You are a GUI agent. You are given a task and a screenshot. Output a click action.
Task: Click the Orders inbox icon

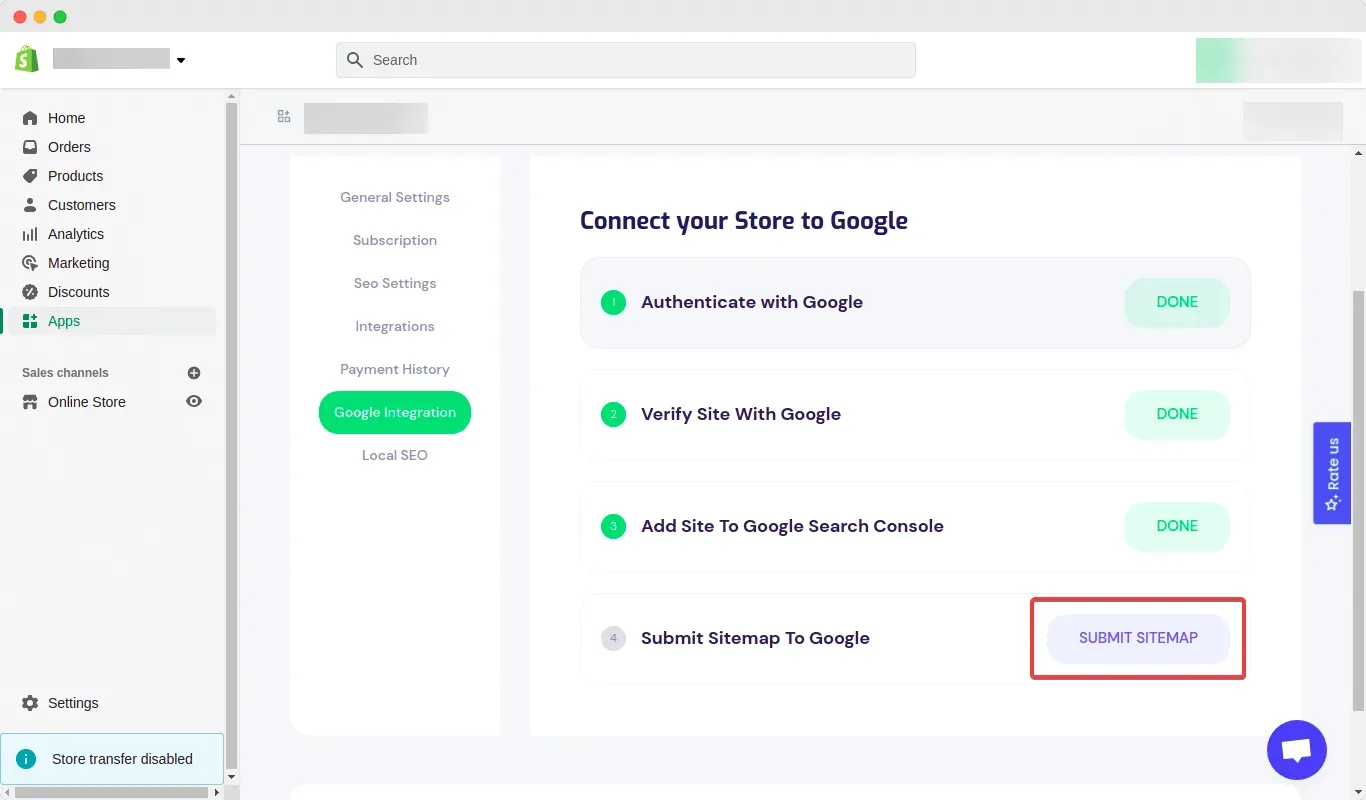point(30,147)
